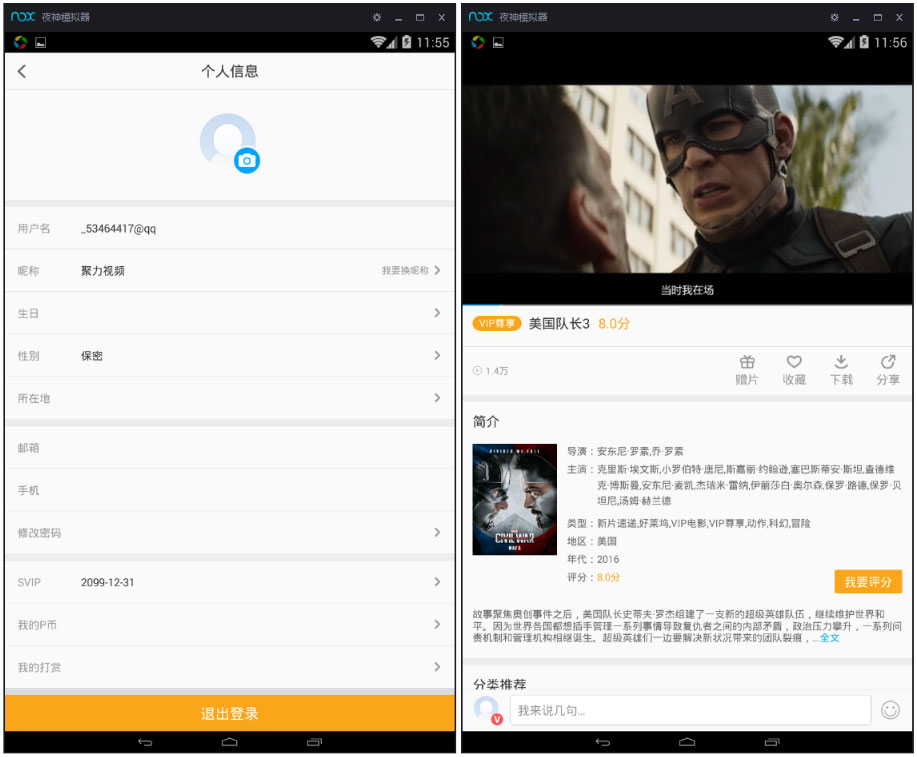Tap Android recents button in right emulator
Screen dimensions: 917x757
pos(771,742)
